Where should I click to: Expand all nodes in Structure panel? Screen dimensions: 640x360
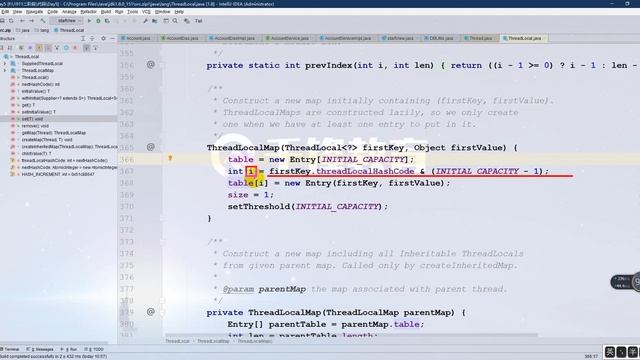tap(83, 38)
